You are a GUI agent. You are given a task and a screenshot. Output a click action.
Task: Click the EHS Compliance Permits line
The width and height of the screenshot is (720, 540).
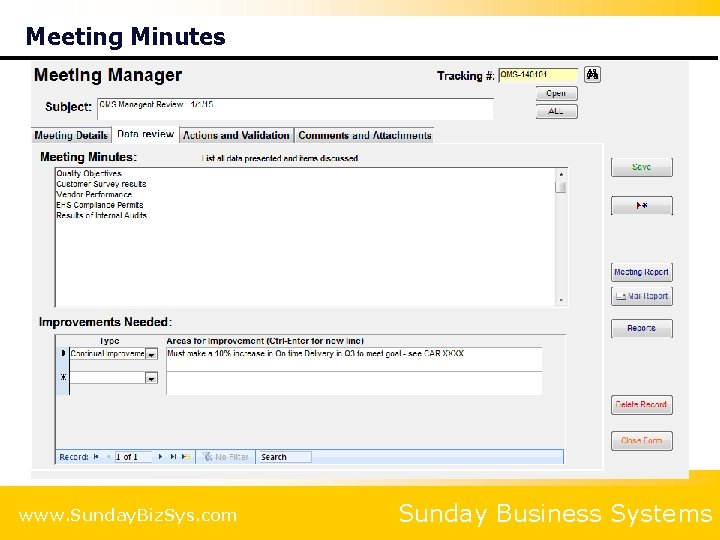tap(100, 205)
